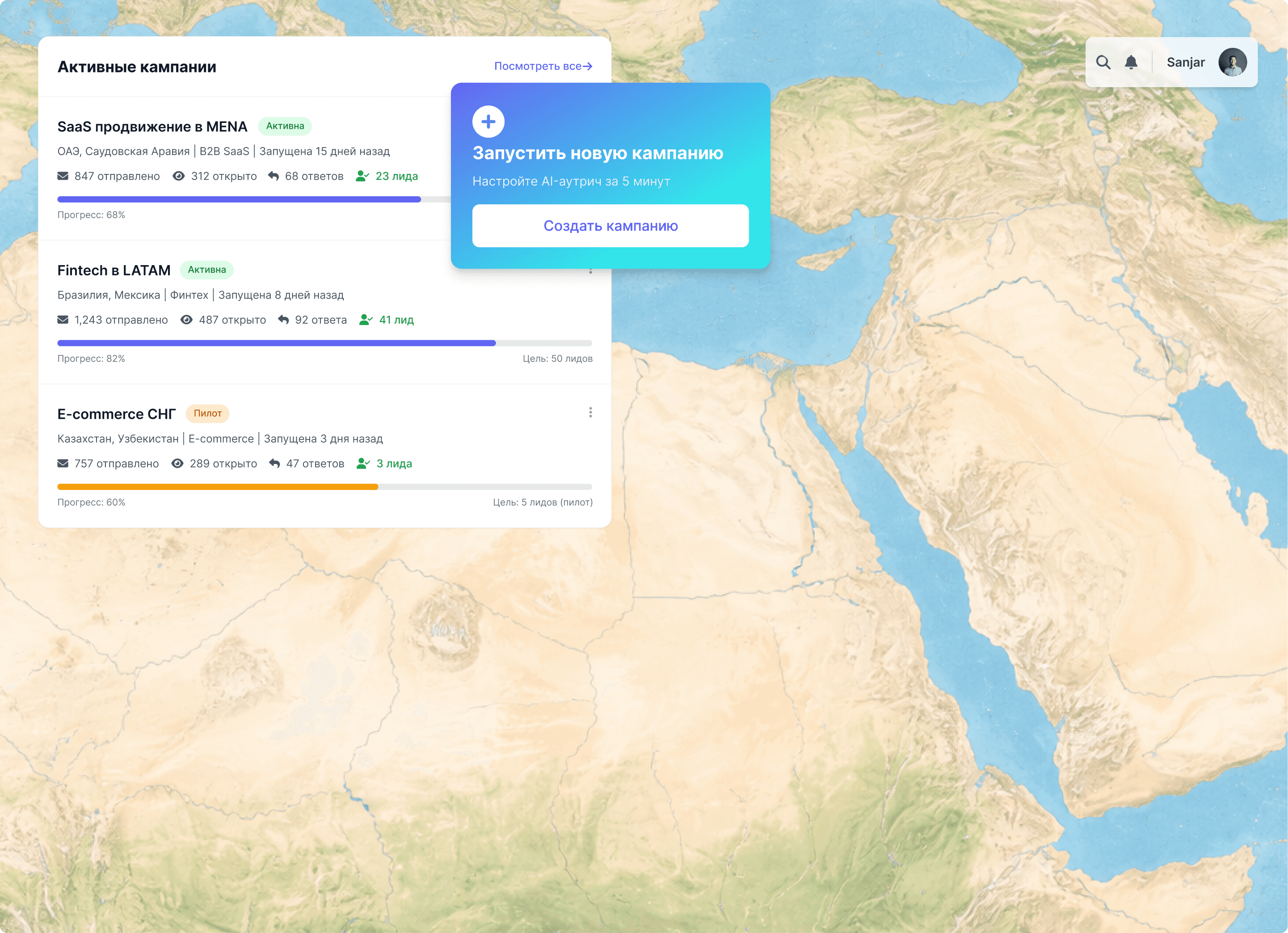Click the leads icon showing 41 лид
The width and height of the screenshot is (1288, 933).
[x=365, y=319]
